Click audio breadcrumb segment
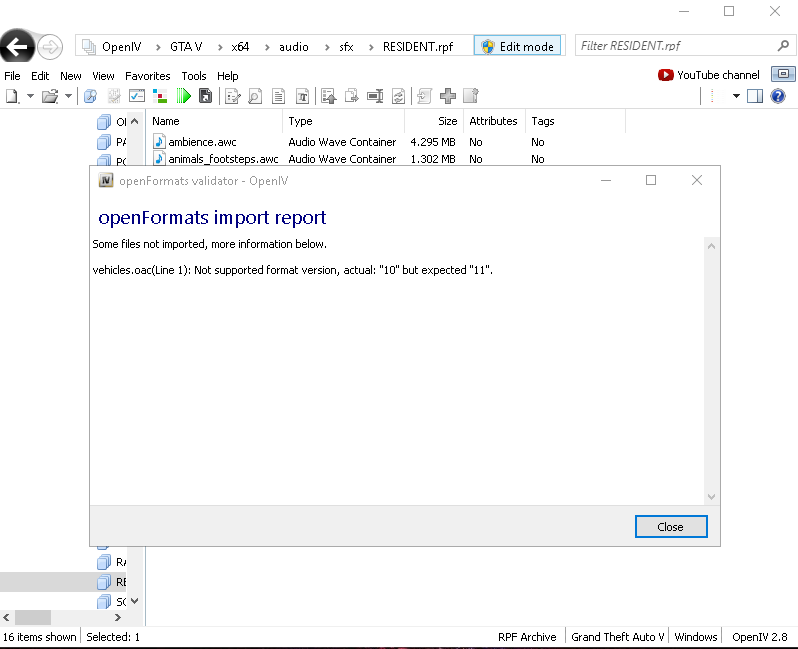 [294, 47]
